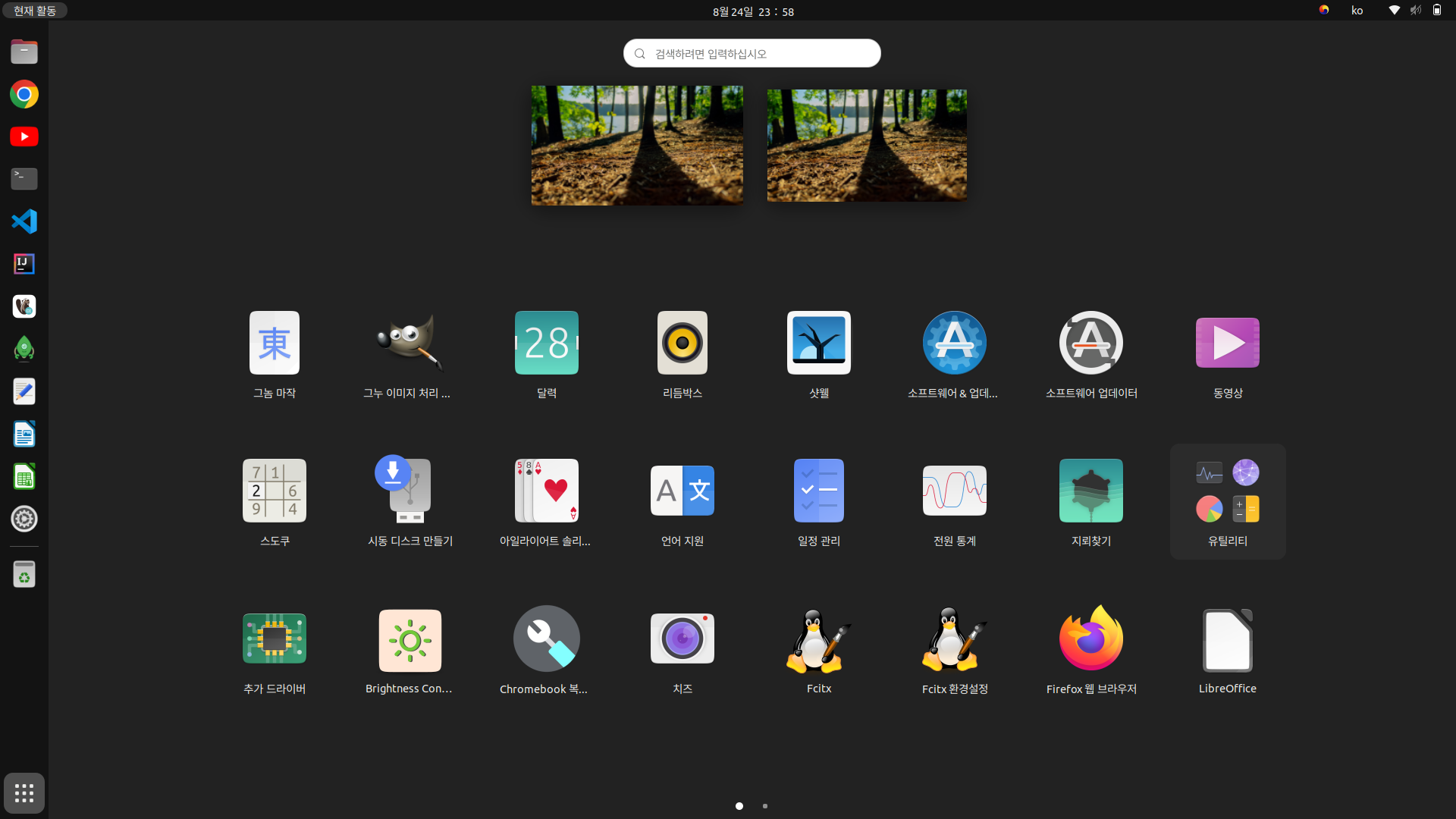Select the first workspace thumbnail
Image resolution: width=1456 pixels, height=819 pixels.
pyautogui.click(x=637, y=145)
